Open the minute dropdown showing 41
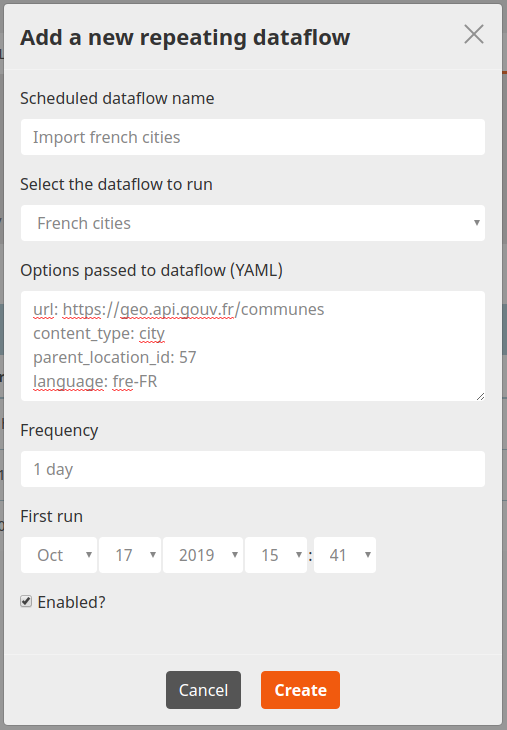 pos(345,555)
